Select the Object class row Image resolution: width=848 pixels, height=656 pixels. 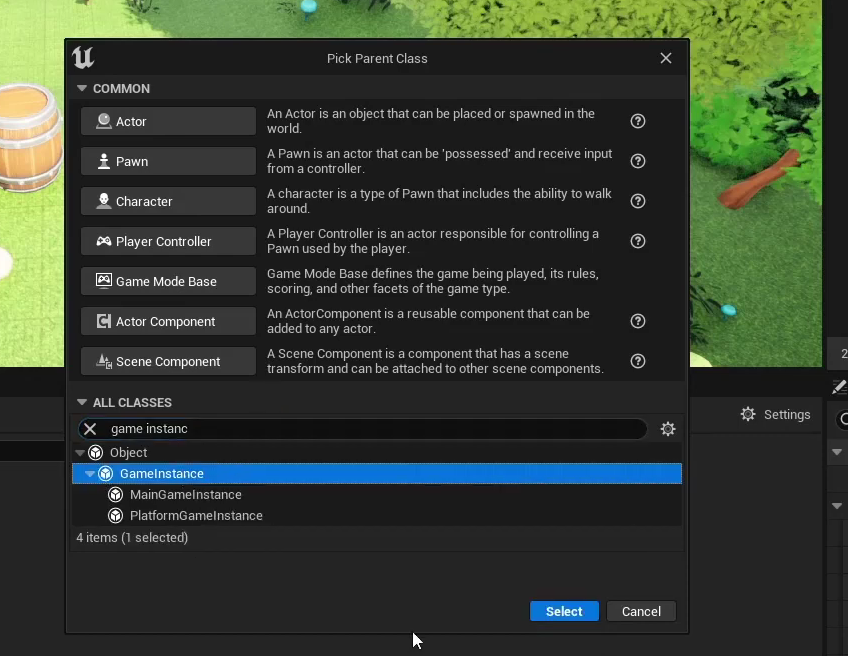coord(377,453)
